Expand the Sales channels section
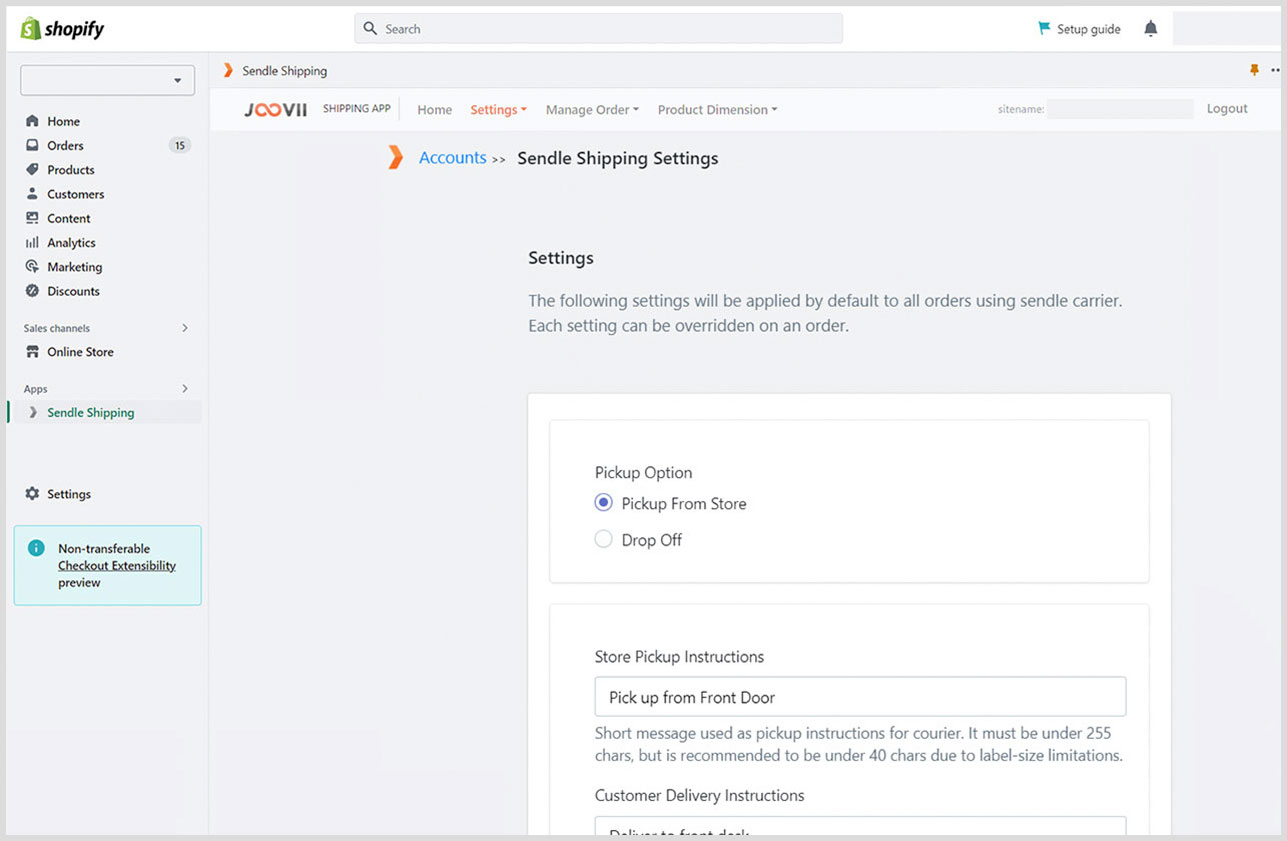Image resolution: width=1287 pixels, height=841 pixels. point(185,328)
